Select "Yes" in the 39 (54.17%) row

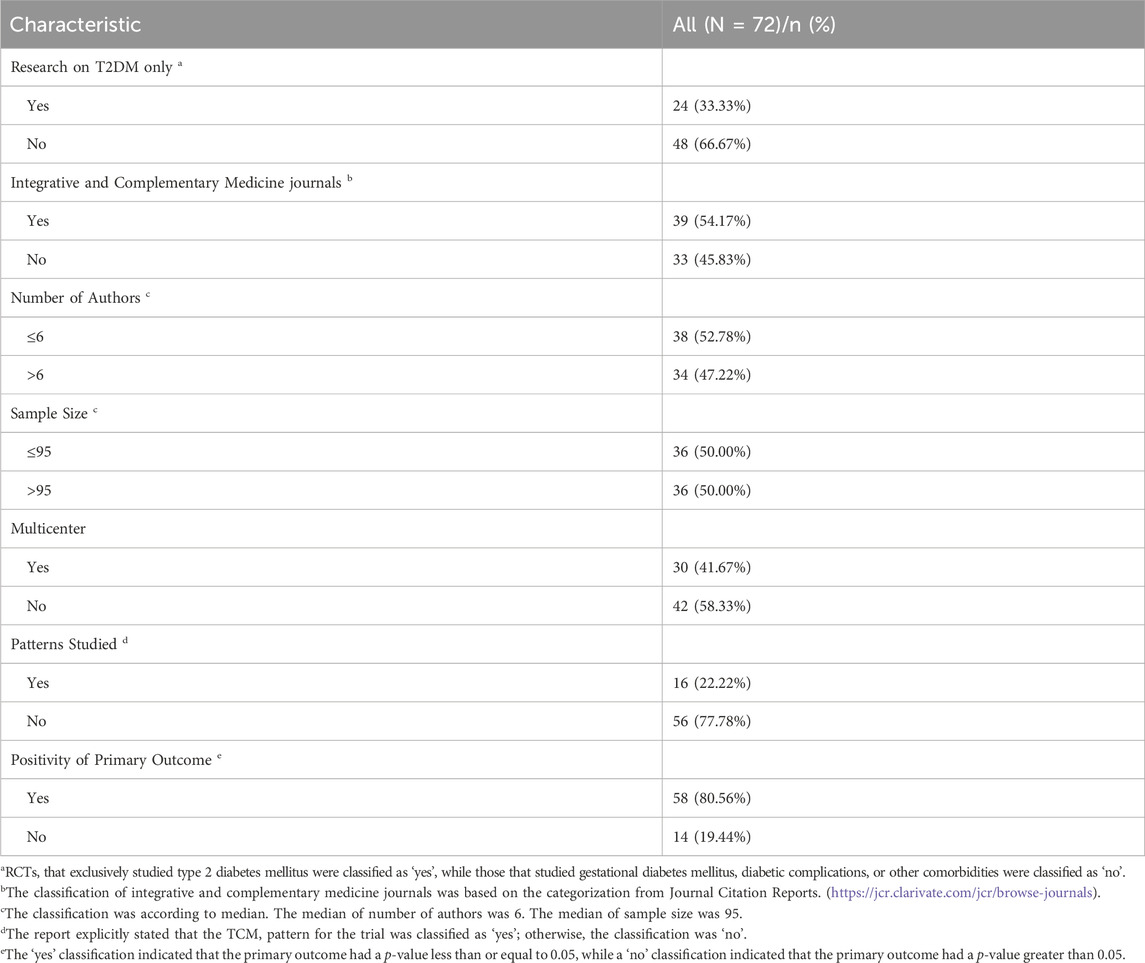click(38, 220)
